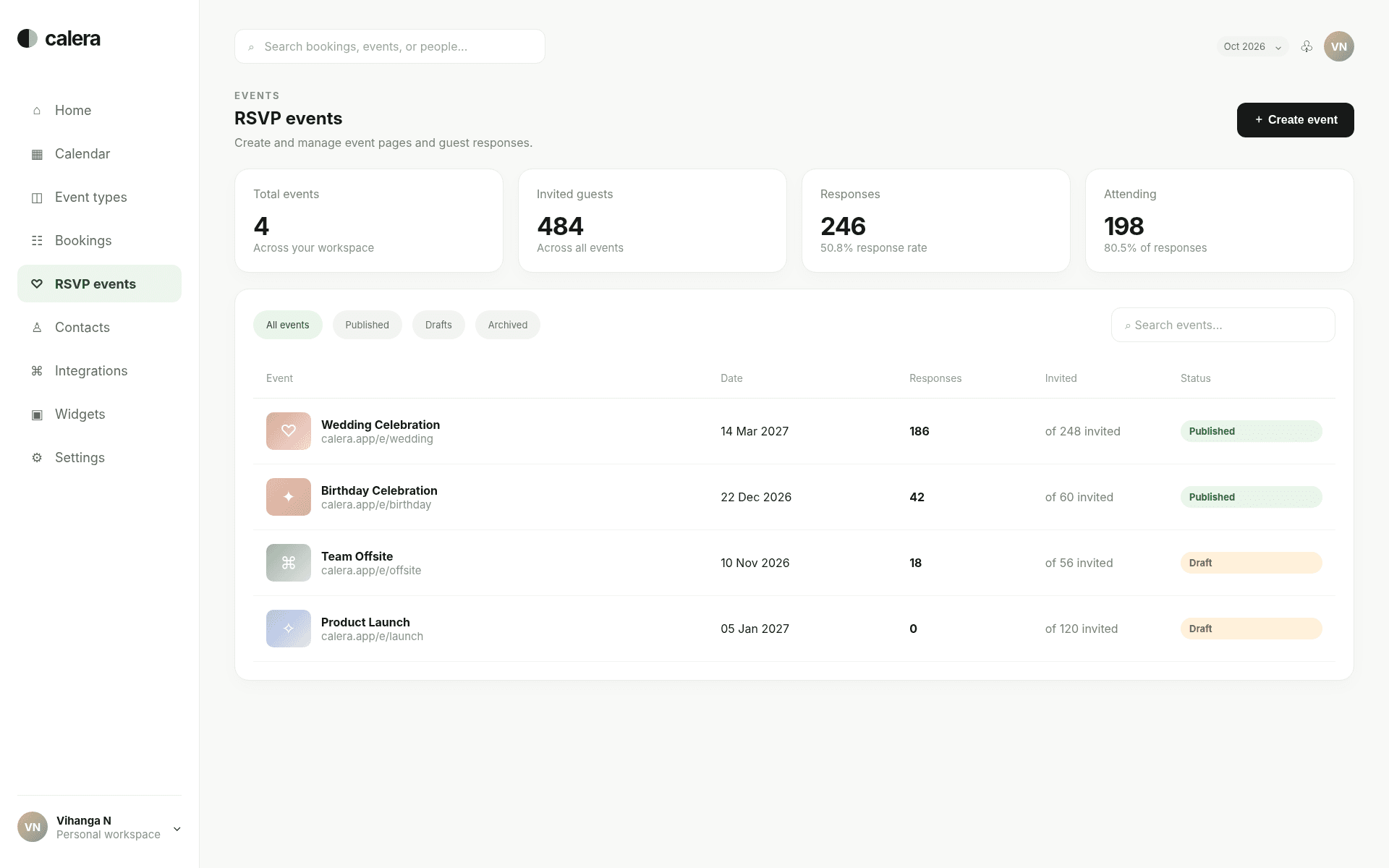Click the Event types icon in sidebar
Image resolution: width=1389 pixels, height=868 pixels.
click(x=37, y=197)
